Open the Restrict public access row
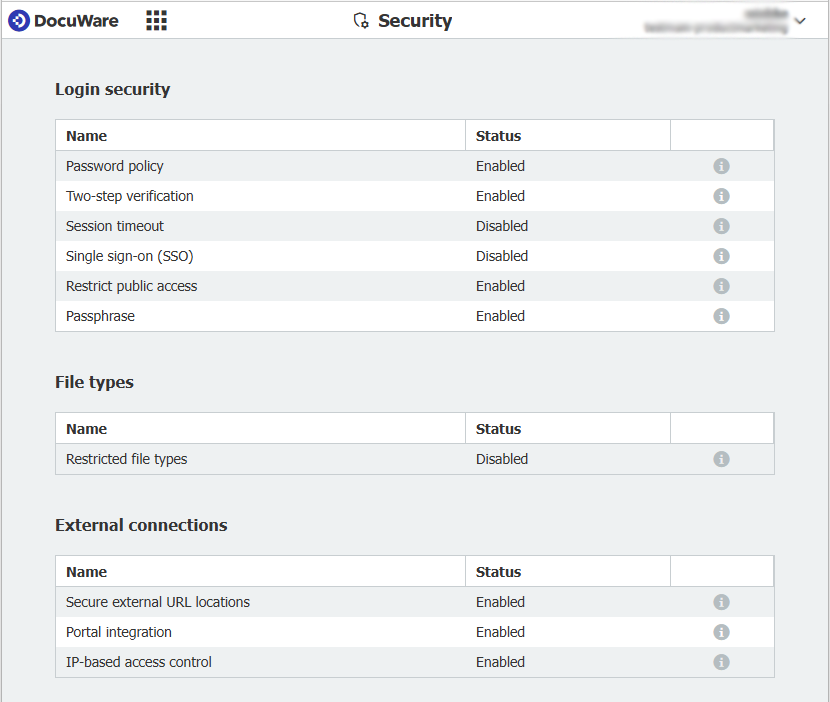The width and height of the screenshot is (830, 702). (131, 286)
